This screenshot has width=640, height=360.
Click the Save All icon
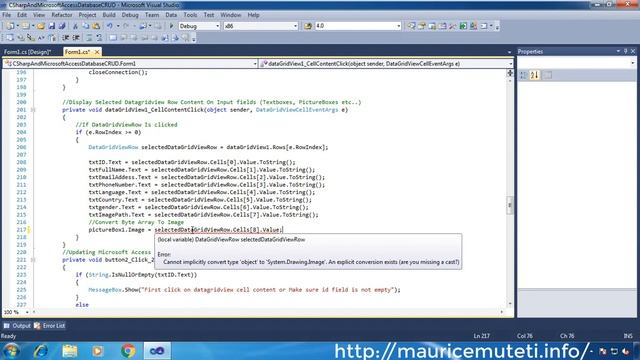[x=62, y=26]
